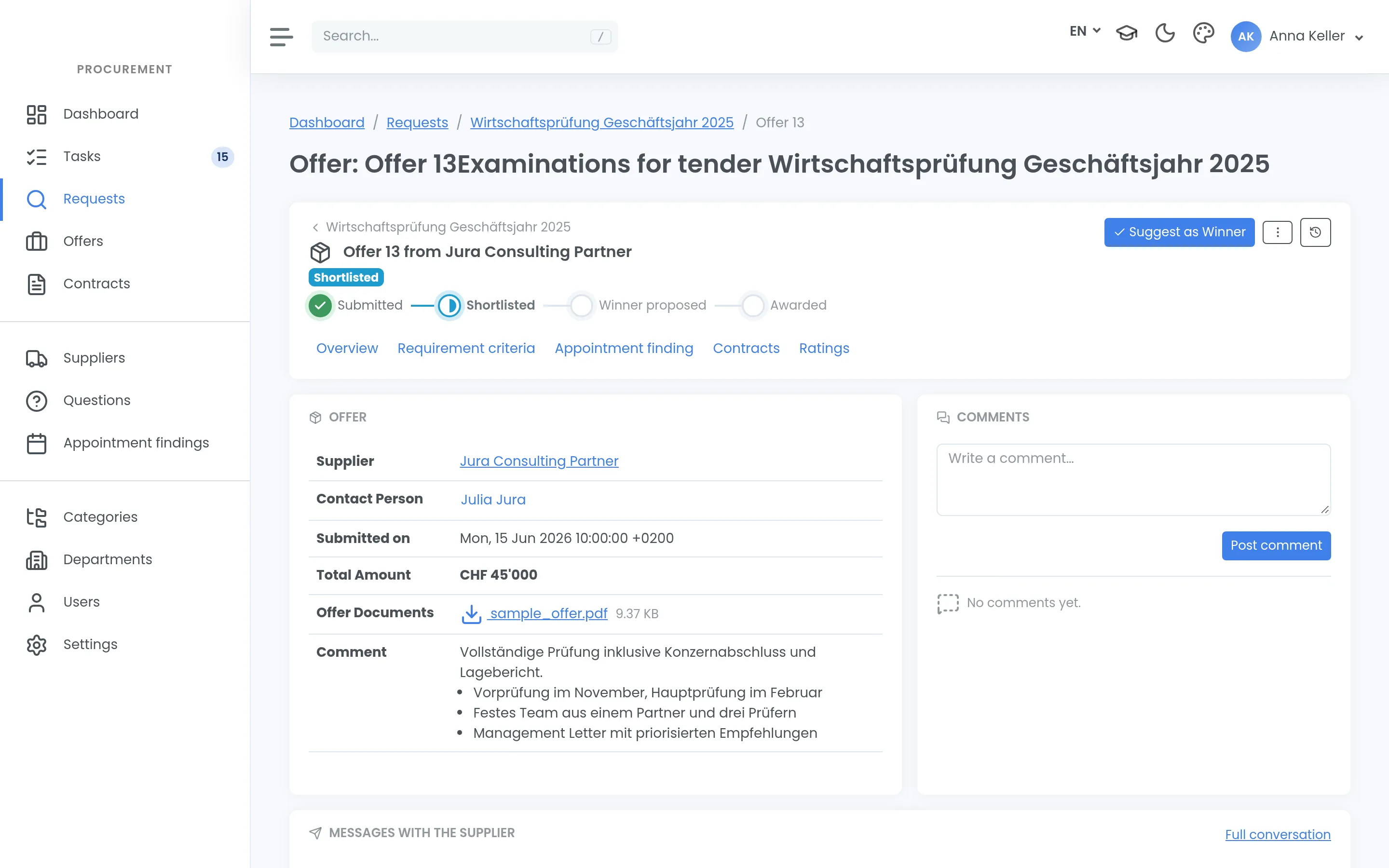Open the graduation cap tutorial icon
The image size is (1389, 868).
[x=1126, y=33]
